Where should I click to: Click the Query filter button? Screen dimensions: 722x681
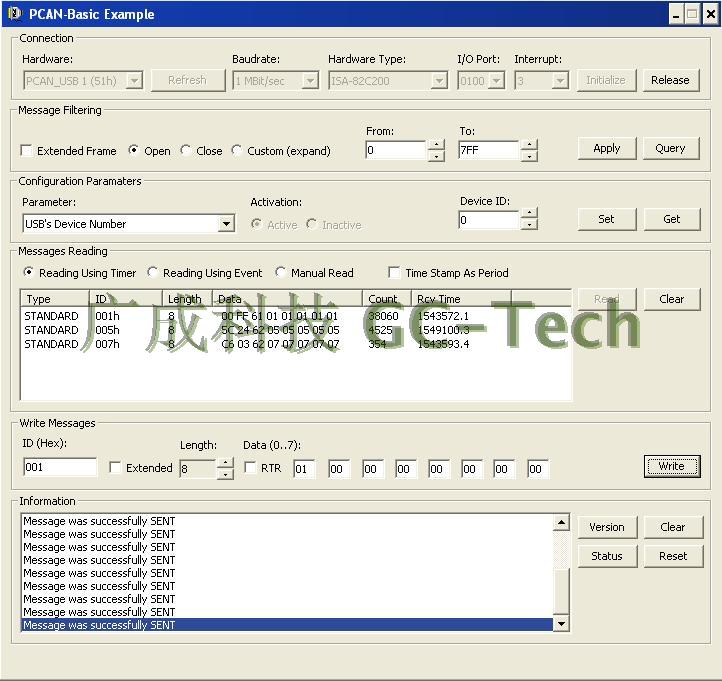[x=670, y=148]
